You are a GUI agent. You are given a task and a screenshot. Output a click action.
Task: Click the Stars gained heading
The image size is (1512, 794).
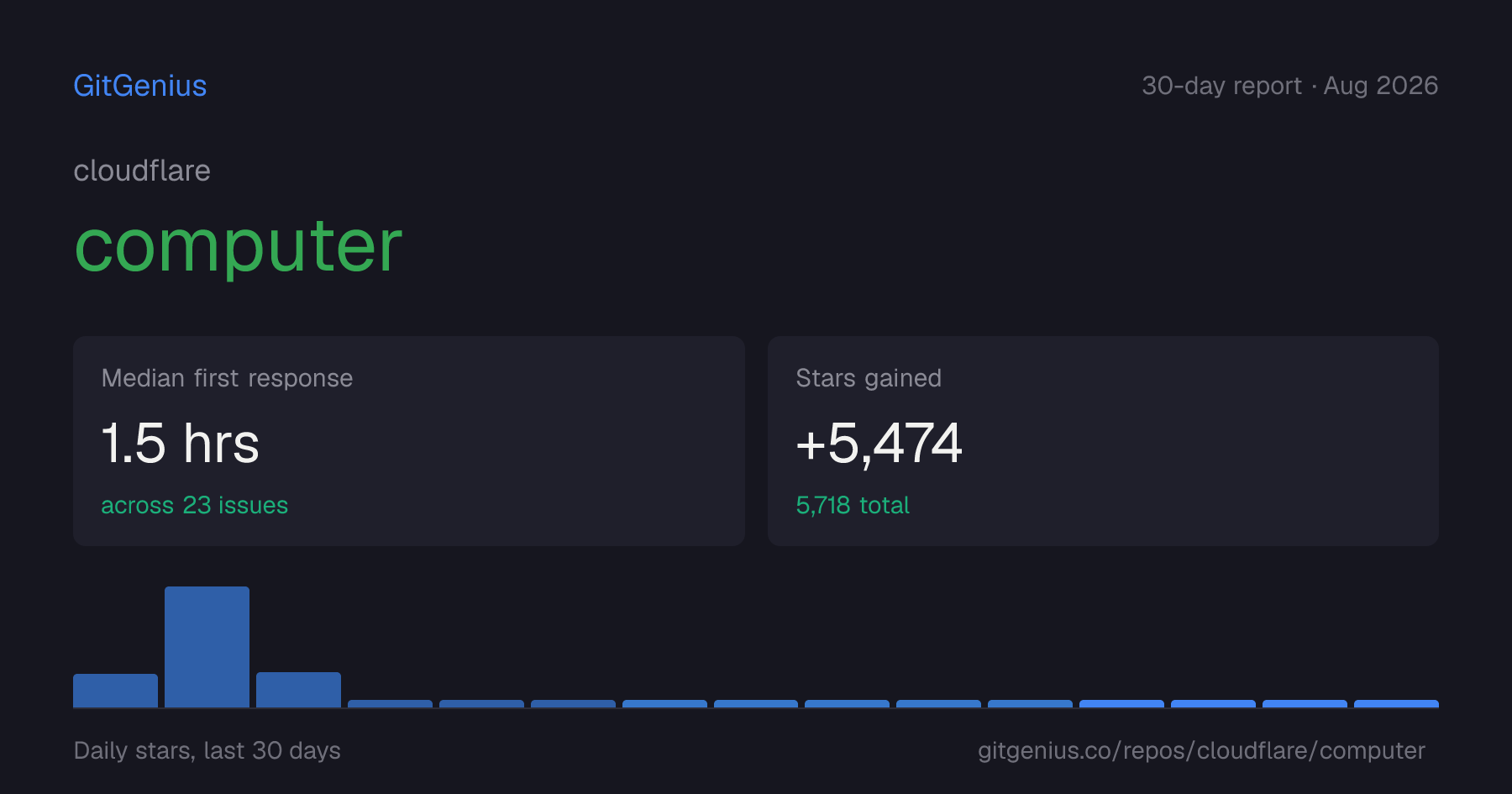click(x=869, y=378)
